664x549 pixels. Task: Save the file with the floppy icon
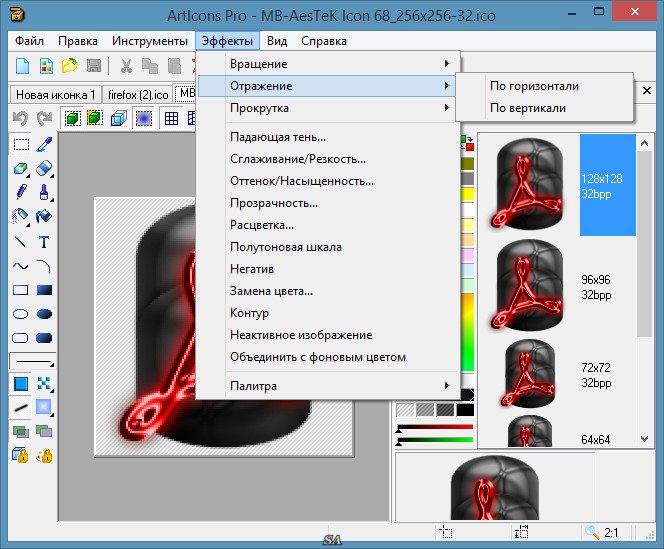[x=94, y=66]
